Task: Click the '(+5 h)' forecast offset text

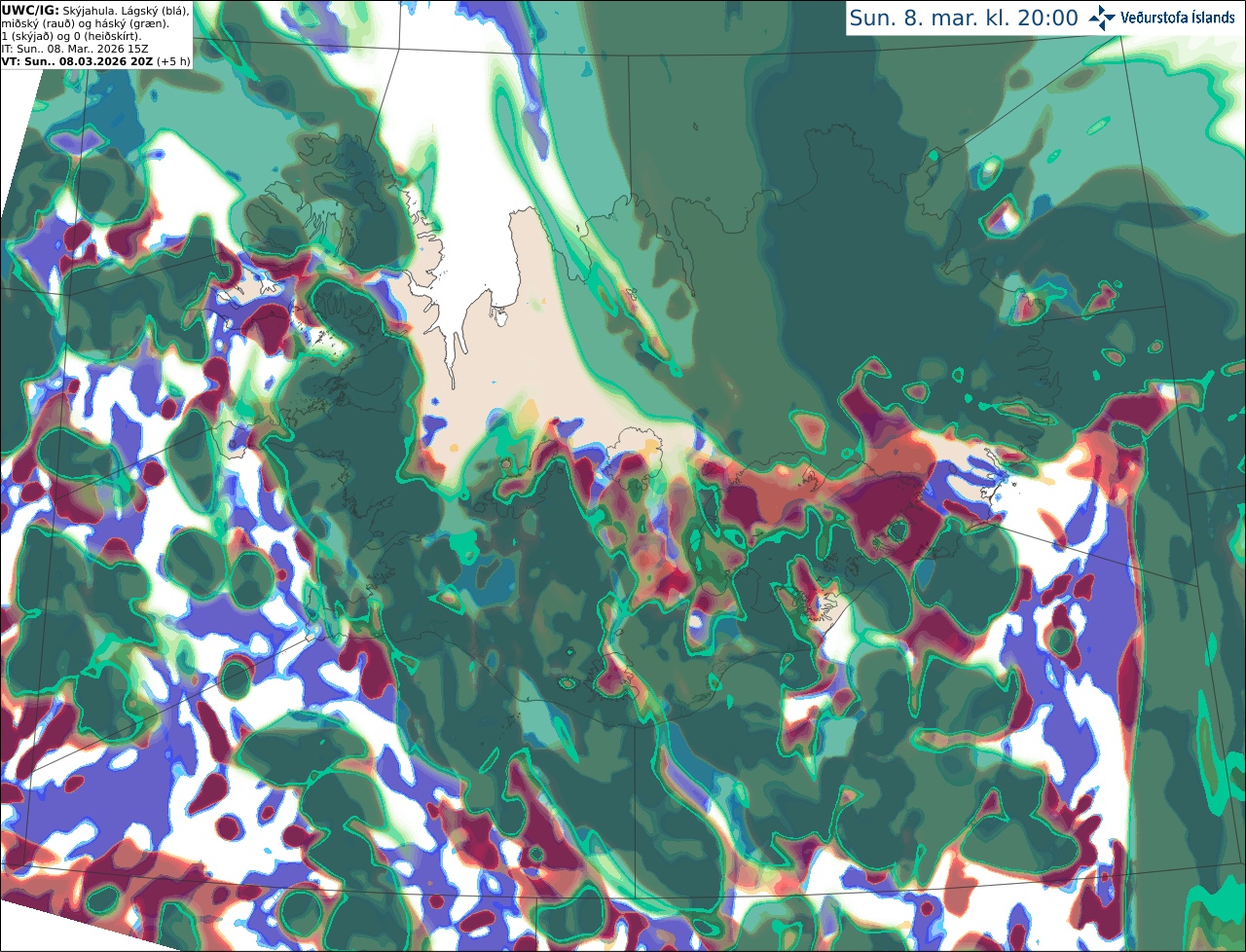Action: point(173,61)
